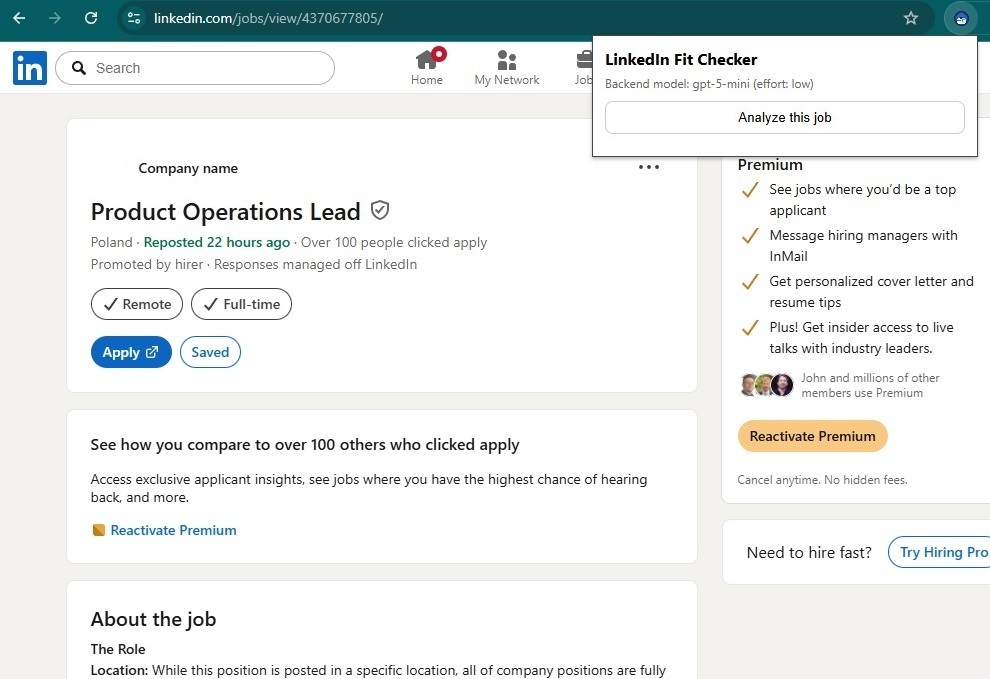Open the three-dot more options menu
The height and width of the screenshot is (679, 990).
point(649,167)
